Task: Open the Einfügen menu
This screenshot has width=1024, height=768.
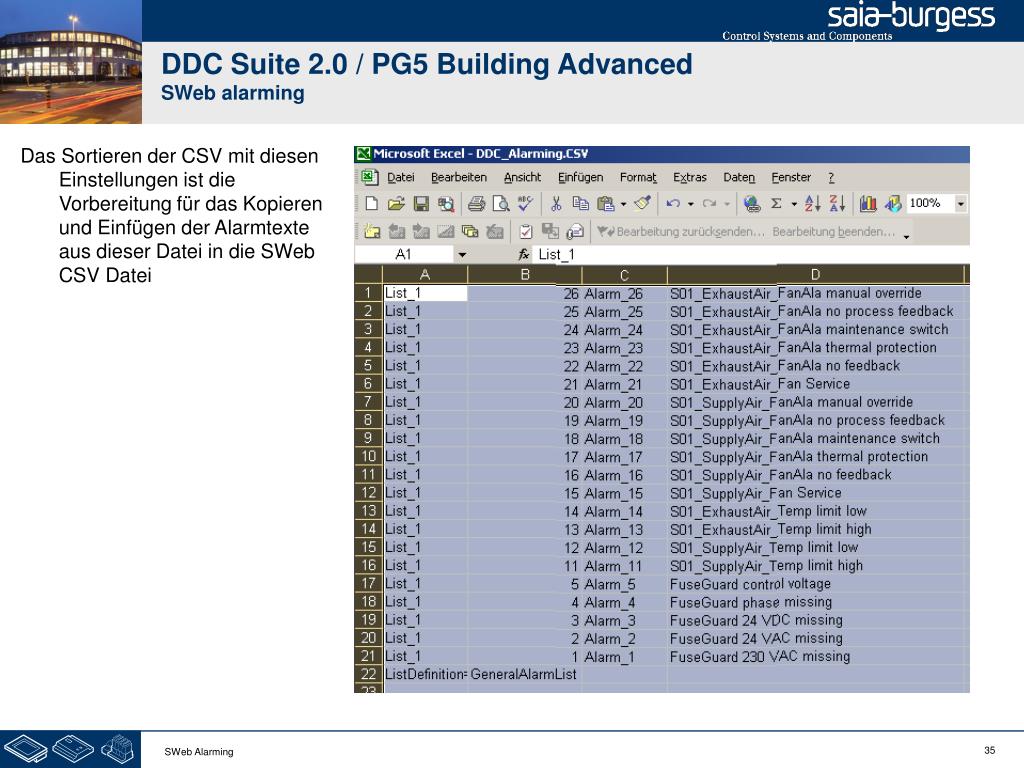Action: point(580,177)
